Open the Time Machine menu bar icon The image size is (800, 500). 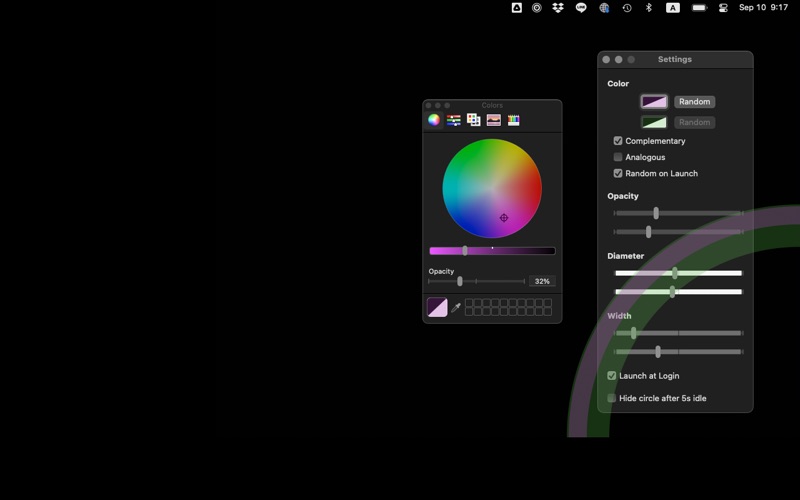(627, 8)
